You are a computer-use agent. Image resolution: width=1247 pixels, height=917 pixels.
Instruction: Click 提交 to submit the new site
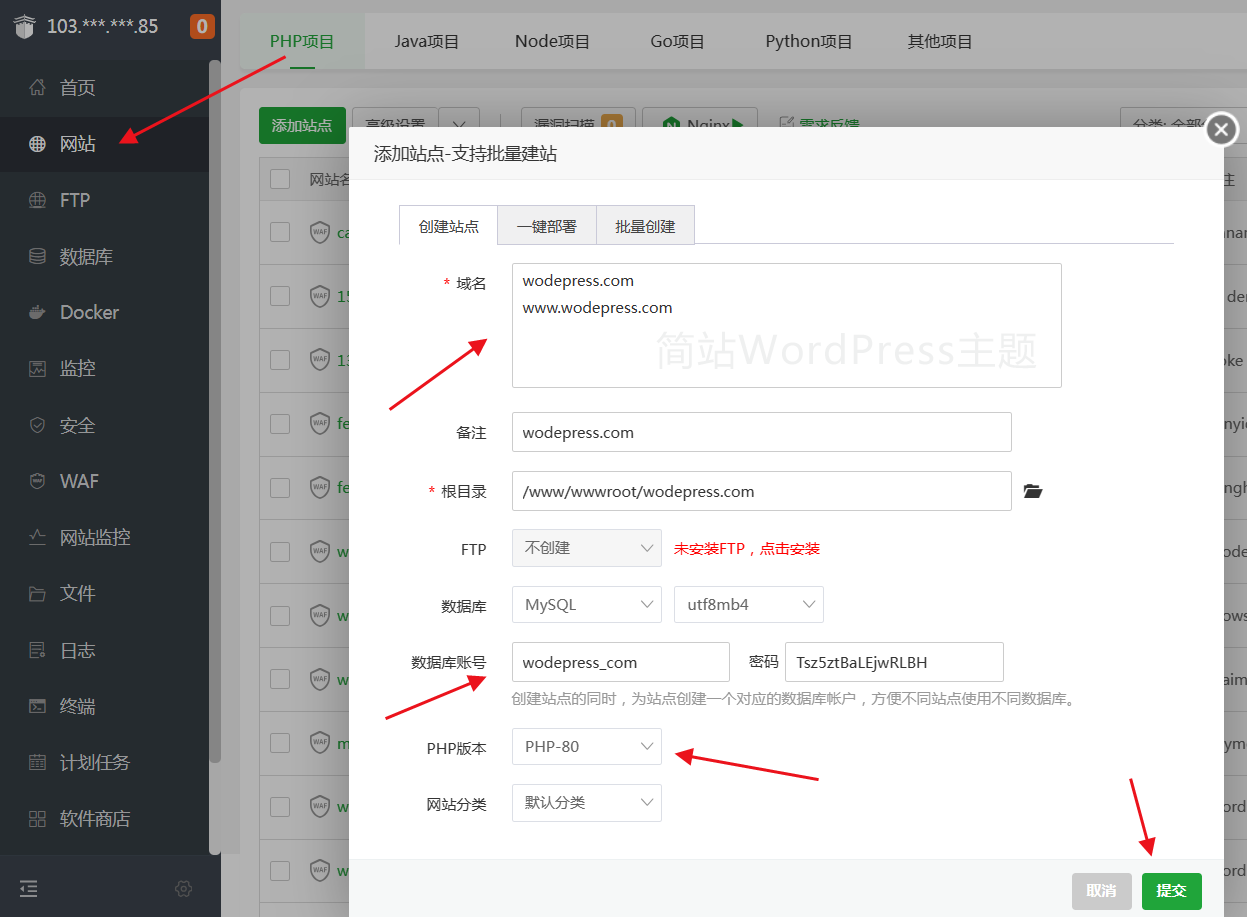tap(1171, 891)
